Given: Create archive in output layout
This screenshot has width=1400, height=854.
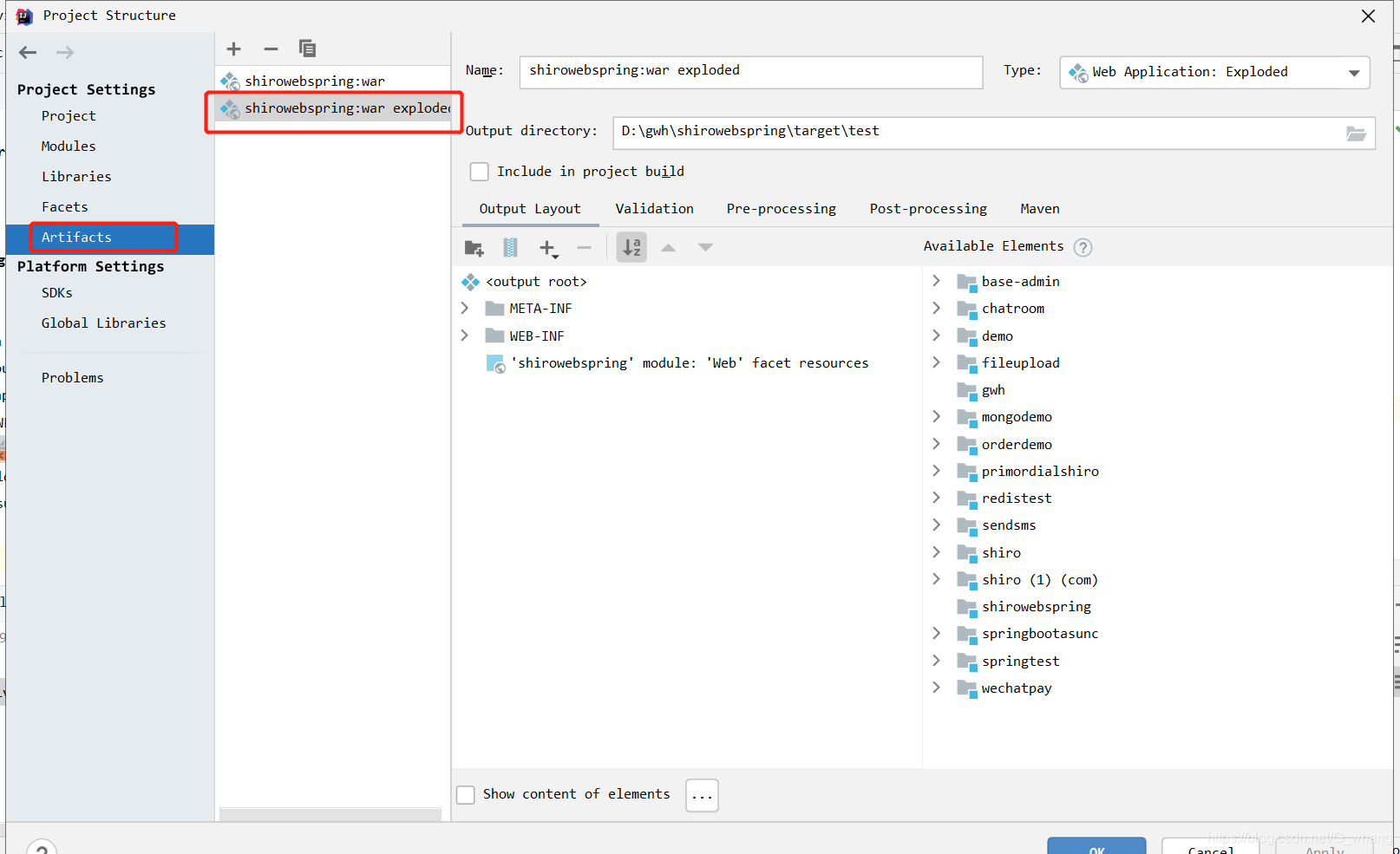Looking at the screenshot, I should coord(510,248).
